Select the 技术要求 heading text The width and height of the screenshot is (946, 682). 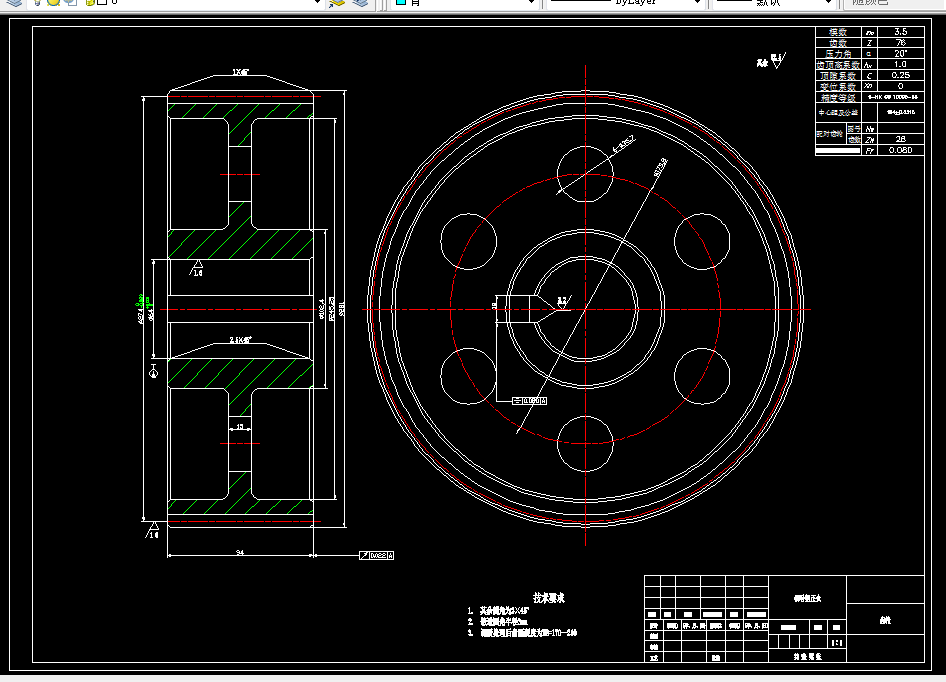[x=548, y=598]
